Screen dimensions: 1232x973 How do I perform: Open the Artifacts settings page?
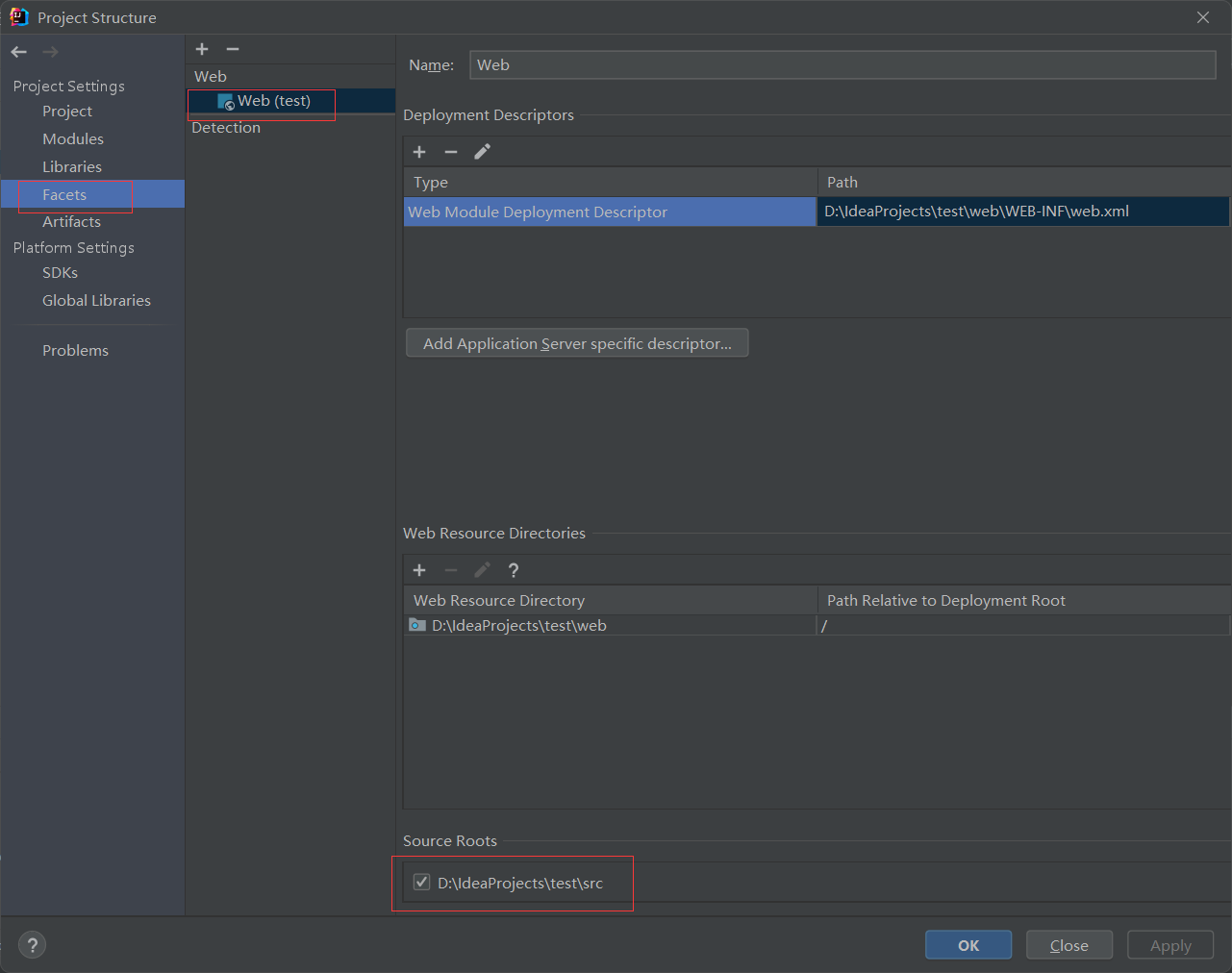(71, 222)
